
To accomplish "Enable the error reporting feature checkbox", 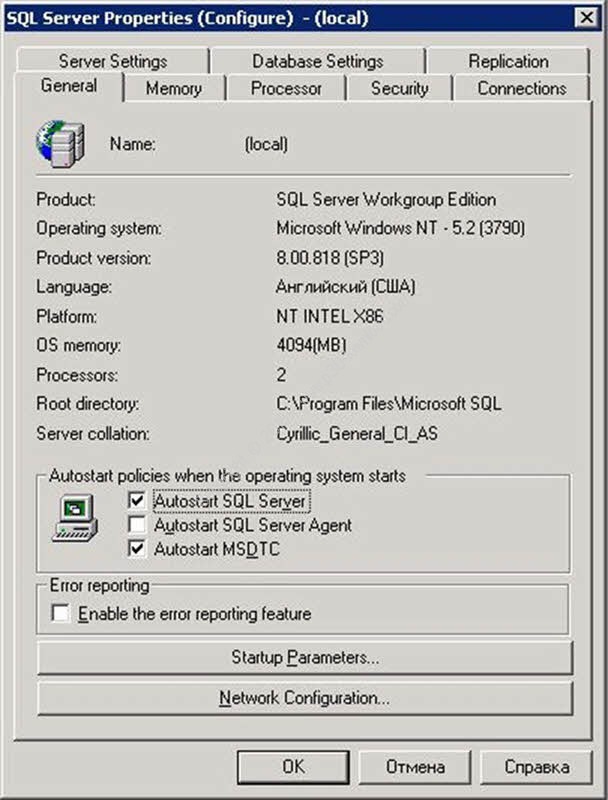I will [61, 614].
